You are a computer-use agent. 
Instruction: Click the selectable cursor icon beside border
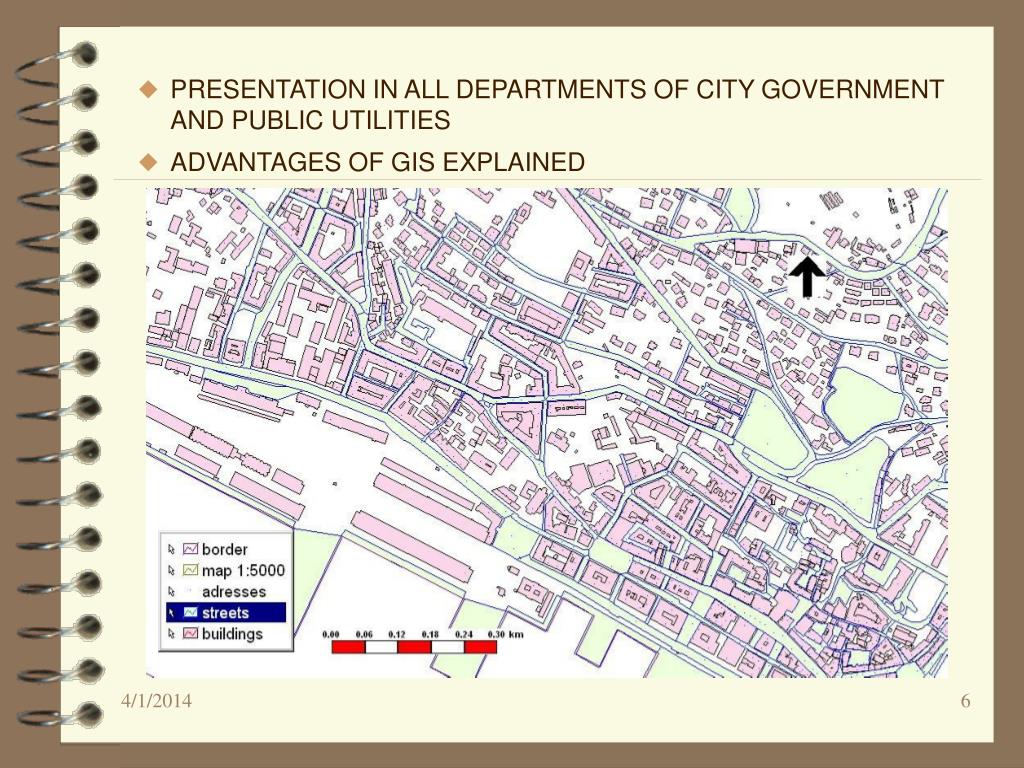[172, 549]
